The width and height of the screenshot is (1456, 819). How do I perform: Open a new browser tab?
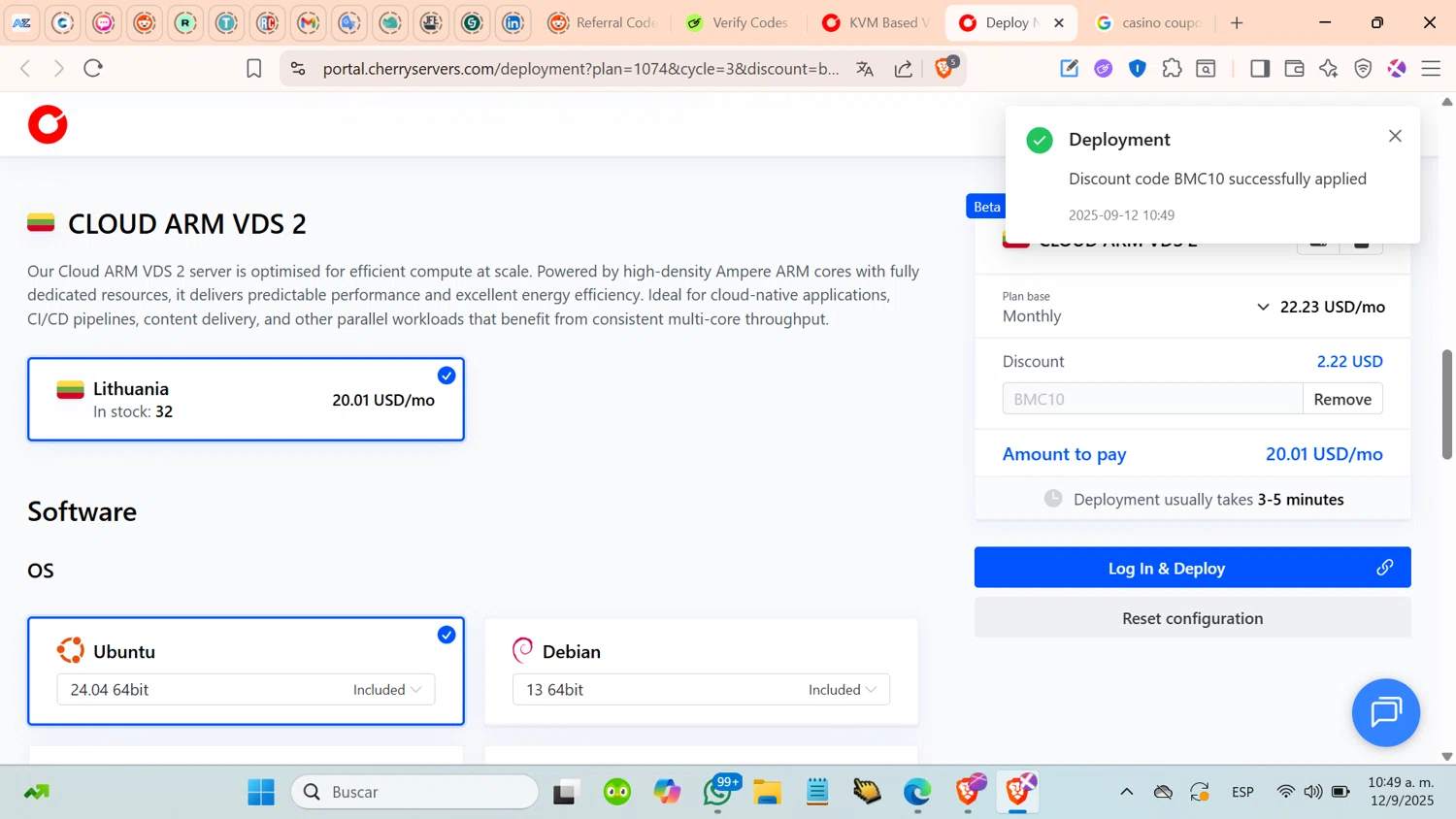(1237, 22)
